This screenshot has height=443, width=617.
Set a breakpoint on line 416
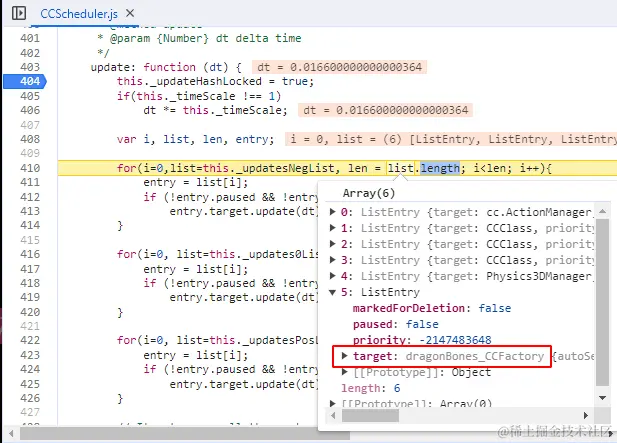[x=30, y=254]
